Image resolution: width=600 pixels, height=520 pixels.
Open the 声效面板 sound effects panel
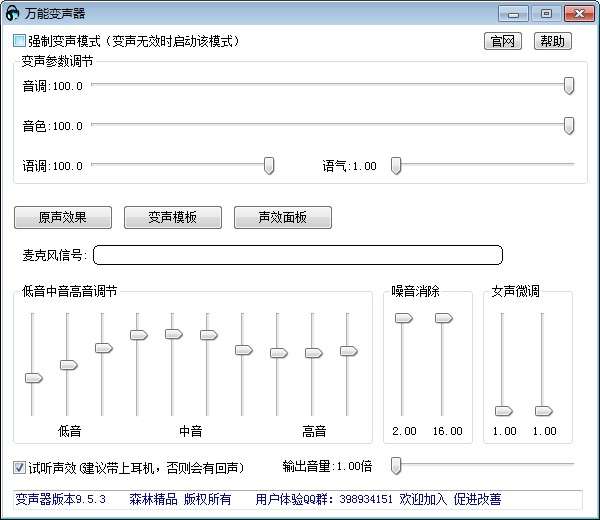coord(282,217)
